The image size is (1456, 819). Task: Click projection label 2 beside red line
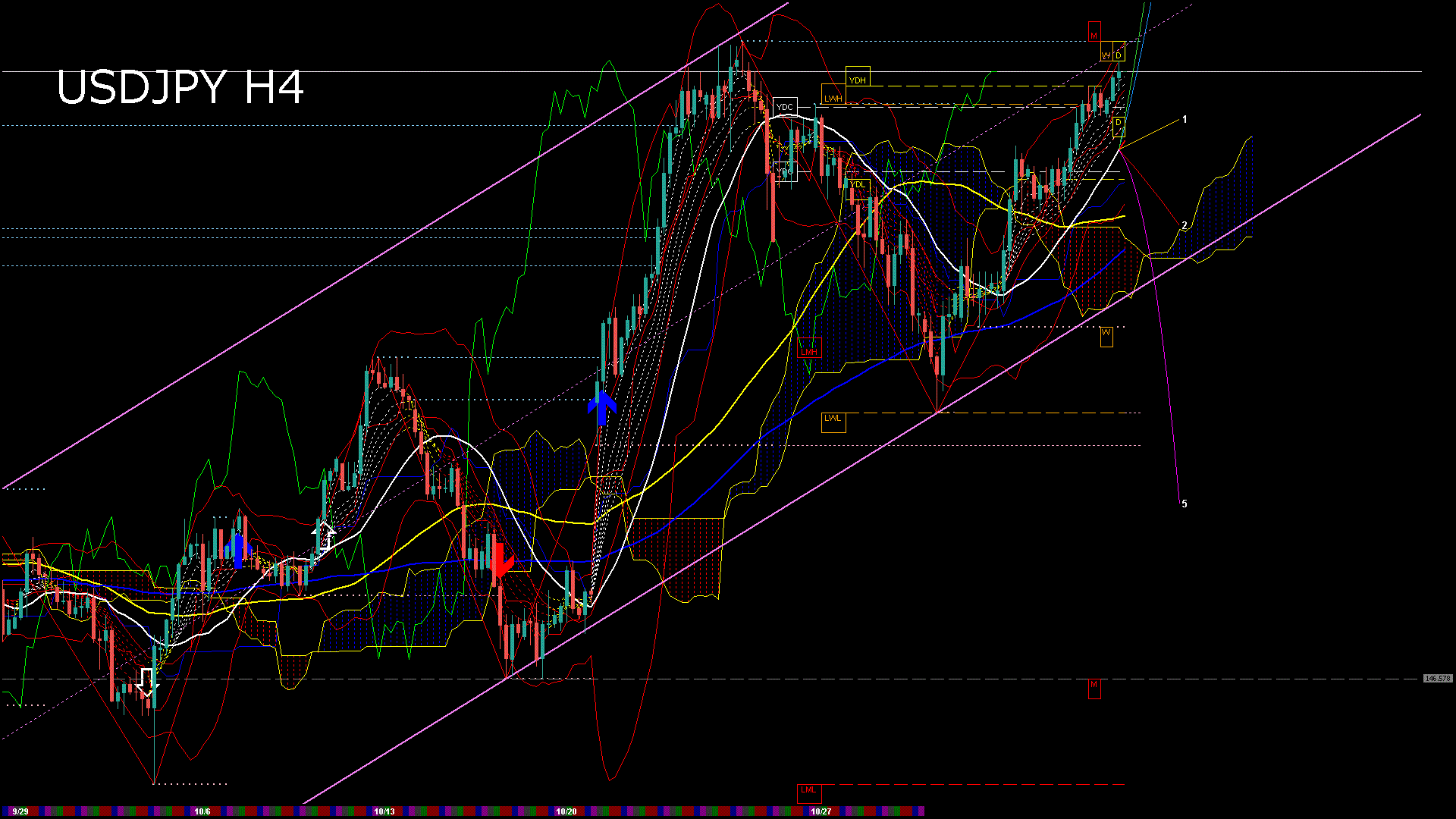click(x=1185, y=225)
